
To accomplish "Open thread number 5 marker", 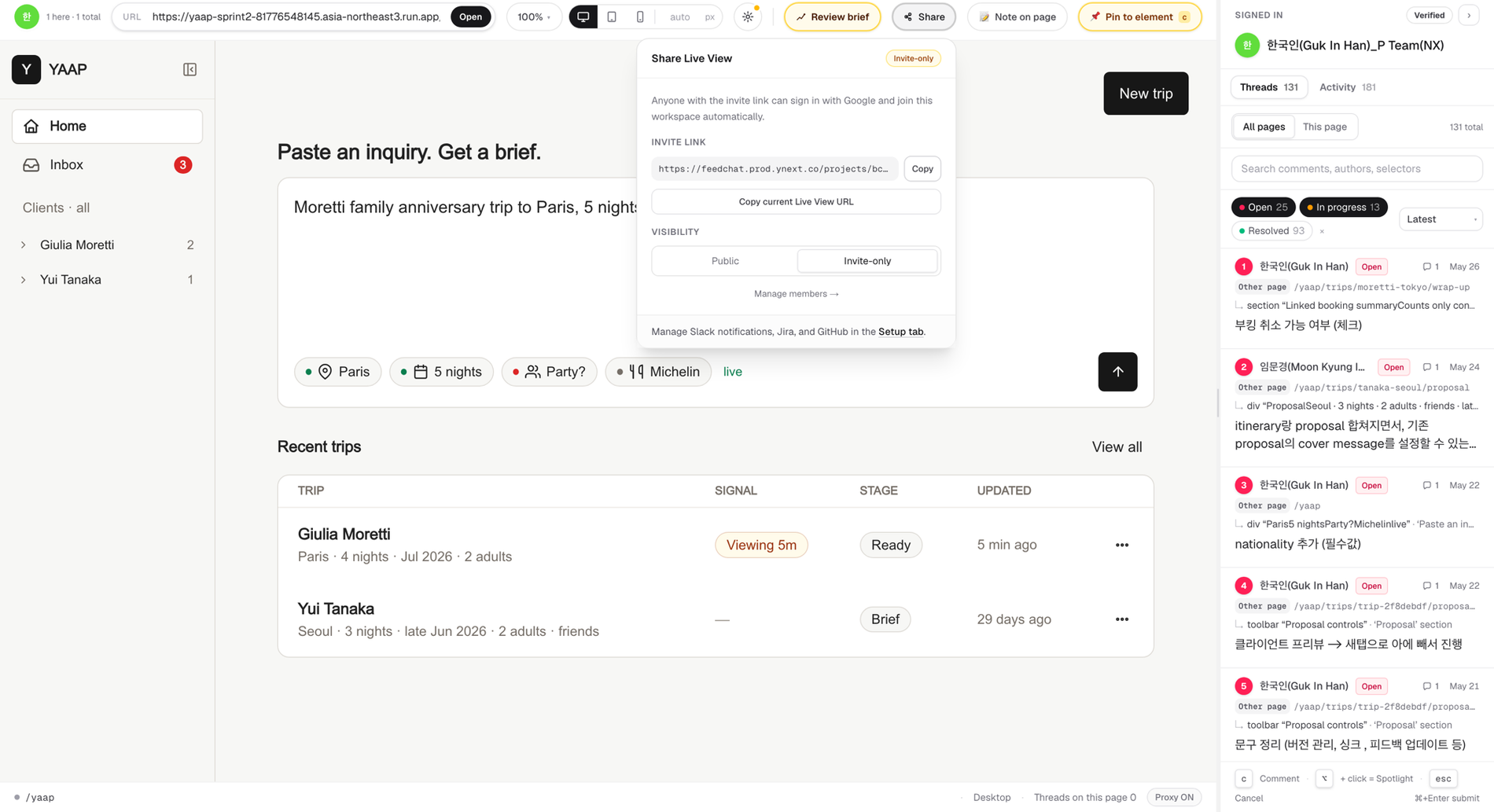I will (x=1243, y=686).
